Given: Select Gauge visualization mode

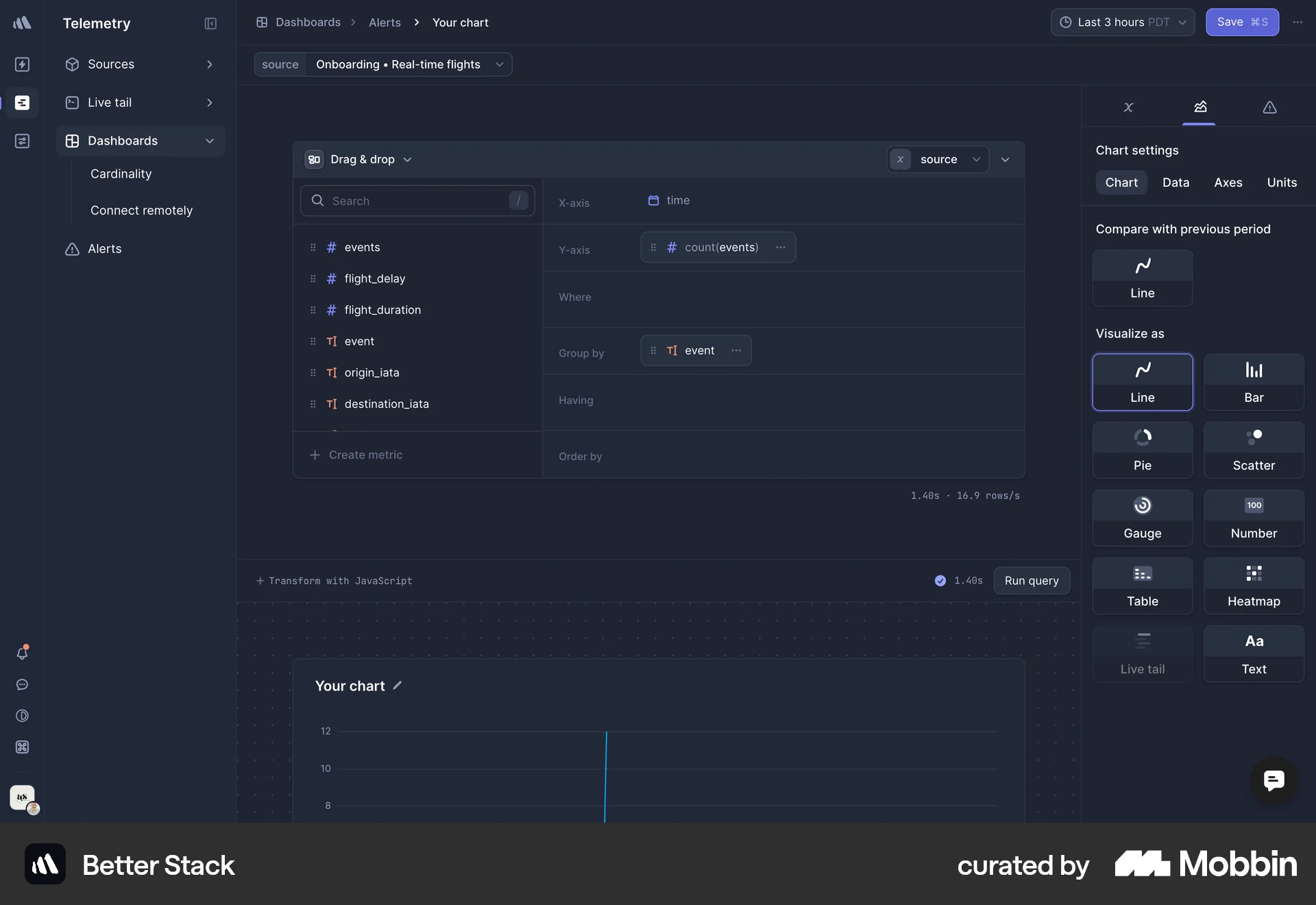Looking at the screenshot, I should [x=1141, y=517].
